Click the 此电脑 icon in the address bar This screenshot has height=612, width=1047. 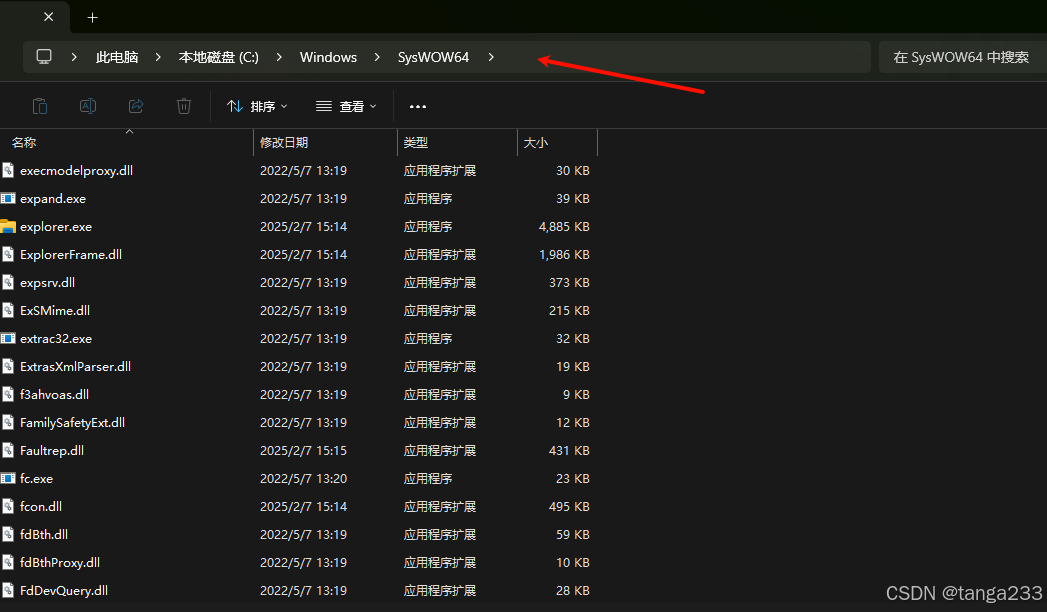[x=117, y=57]
